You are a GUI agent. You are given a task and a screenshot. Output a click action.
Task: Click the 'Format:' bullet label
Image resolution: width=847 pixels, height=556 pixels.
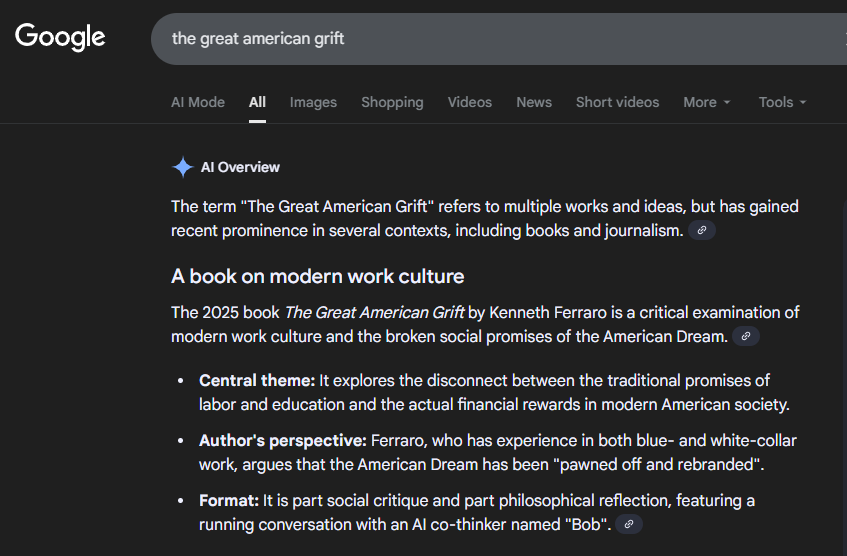point(229,500)
